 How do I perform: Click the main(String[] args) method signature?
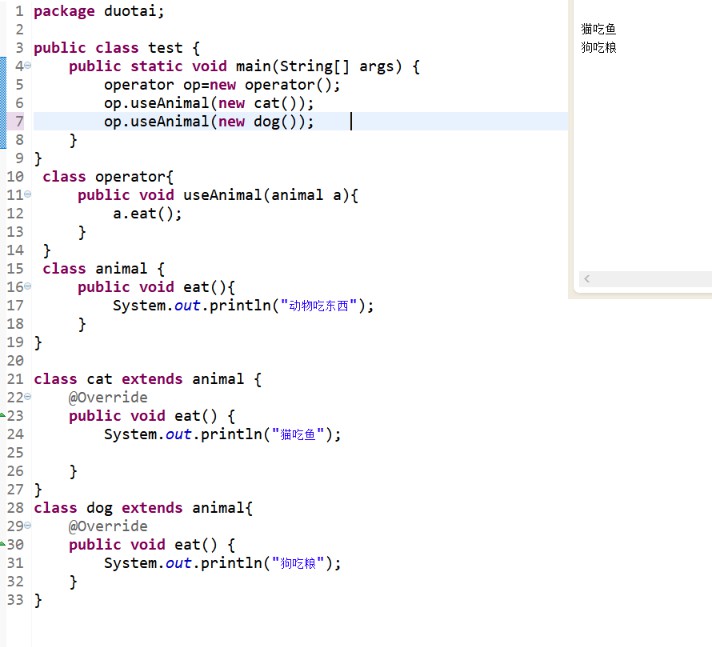[x=244, y=66]
